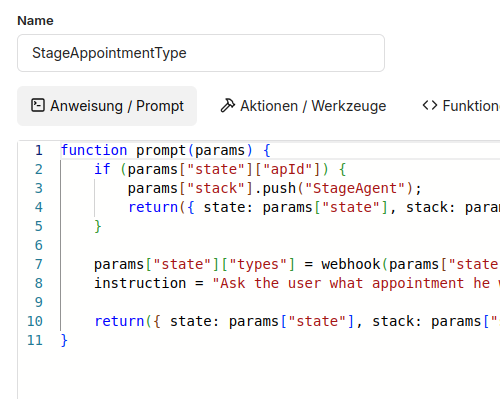
Task: Click line number 3 in the editor gutter
Action: coord(39,188)
